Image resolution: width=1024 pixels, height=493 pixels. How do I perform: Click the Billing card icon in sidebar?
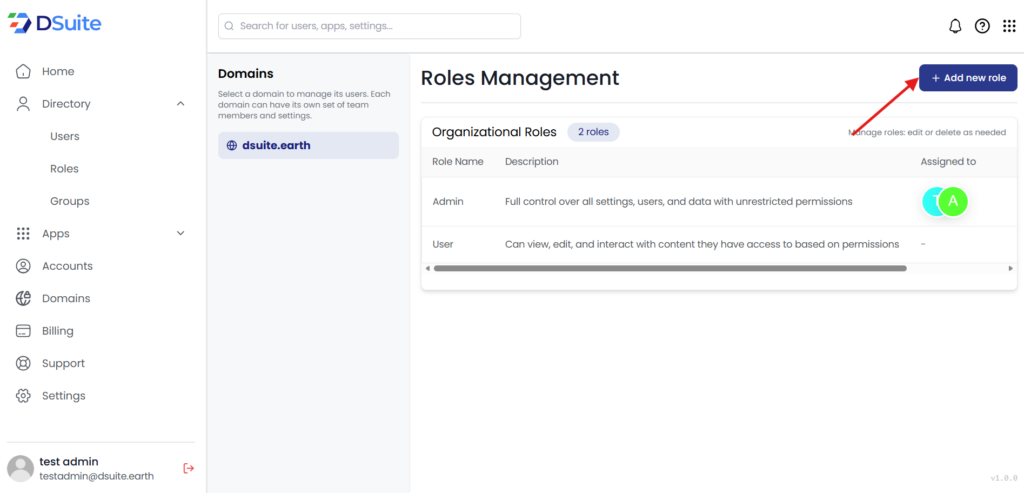23,331
